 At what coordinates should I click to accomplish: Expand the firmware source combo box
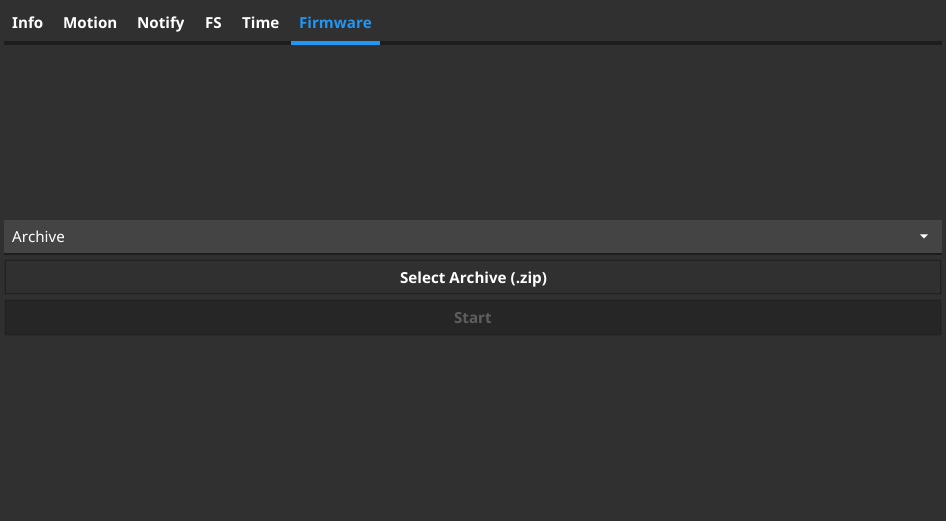click(472, 237)
